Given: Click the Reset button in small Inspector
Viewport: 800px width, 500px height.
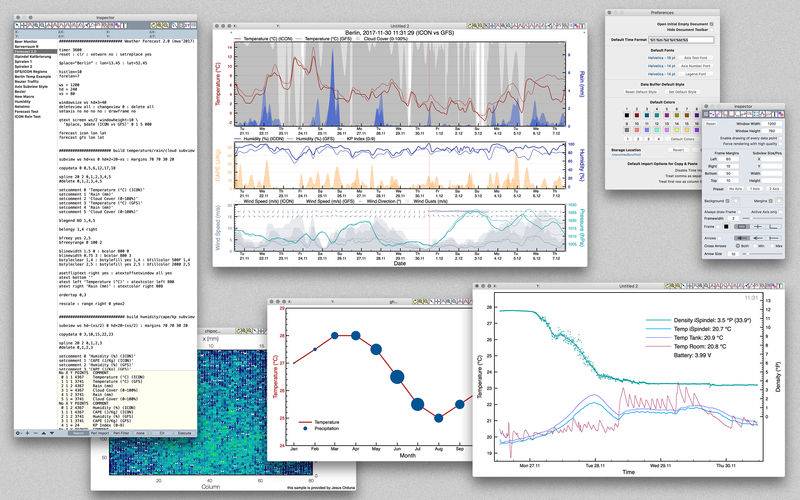Looking at the screenshot, I should pyautogui.click(x=711, y=123).
